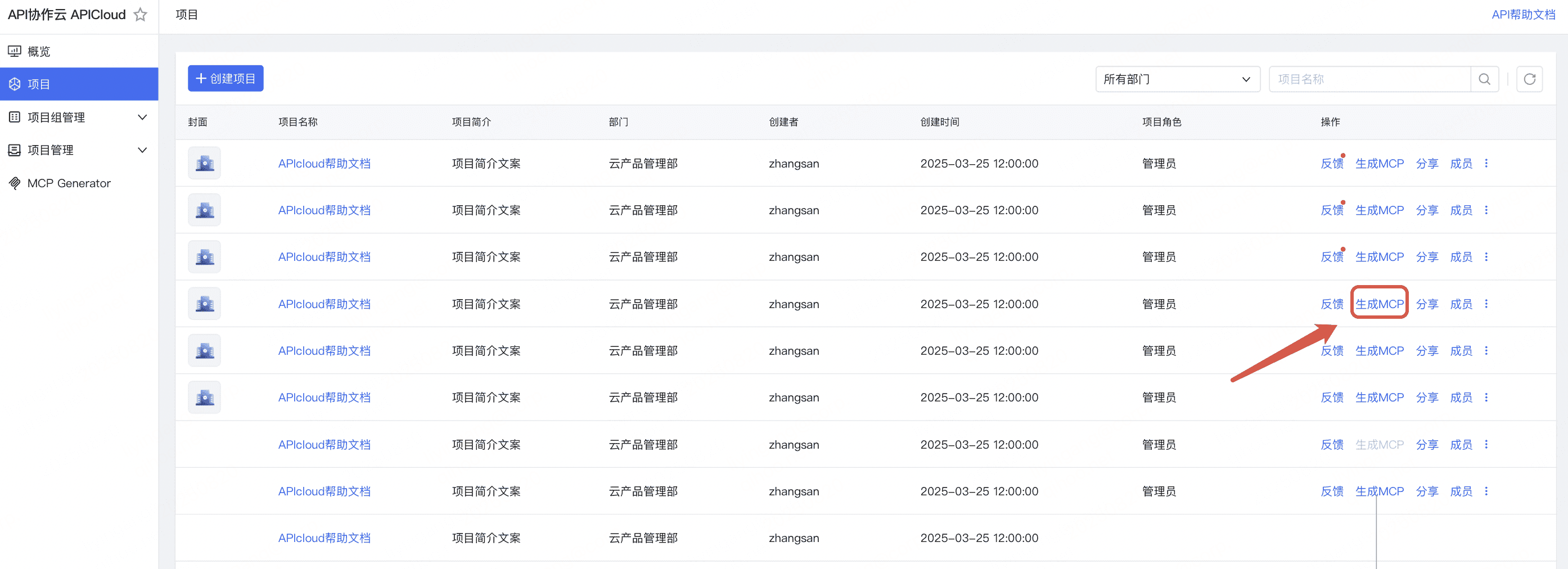Viewport: 1568px width, 569px height.
Task: Click the cover thumbnail in the fourth row
Action: [205, 304]
